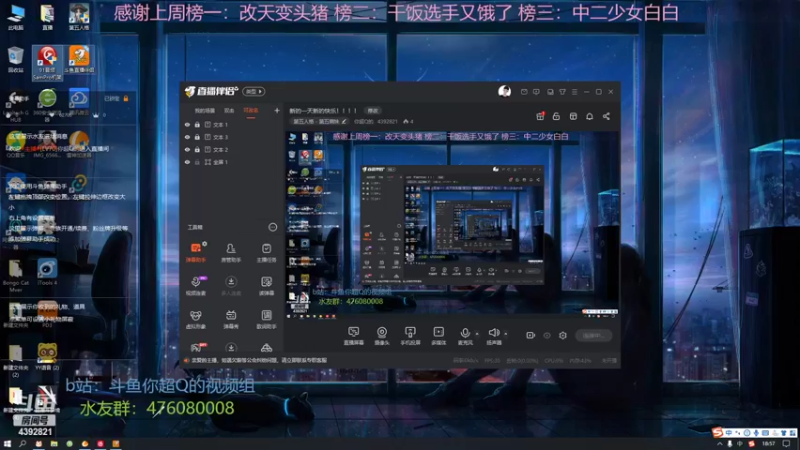Open the 弹幕秀 danmaku show tool

coord(231,319)
